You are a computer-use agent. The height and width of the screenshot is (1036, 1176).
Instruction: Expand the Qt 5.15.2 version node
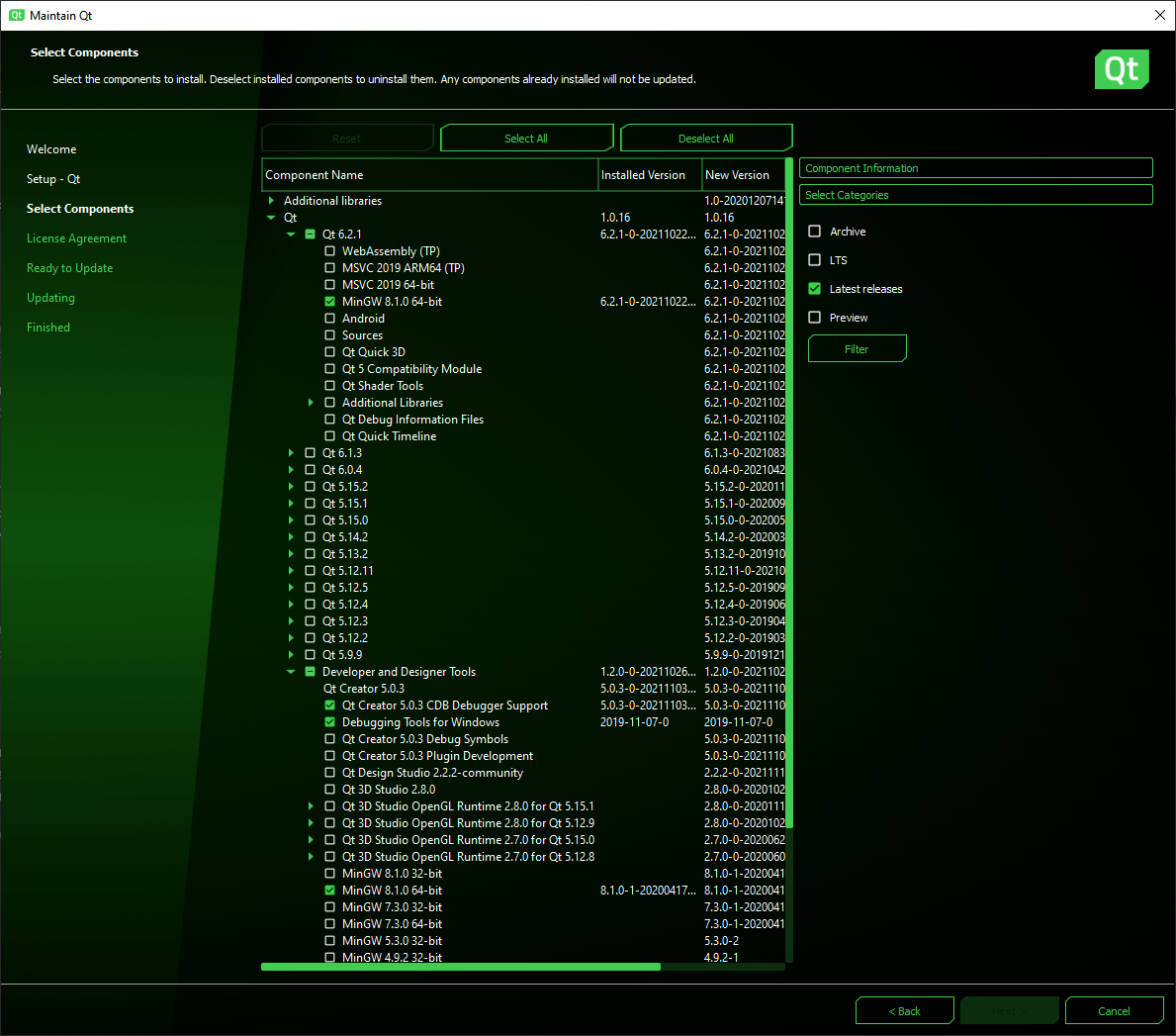pos(291,486)
